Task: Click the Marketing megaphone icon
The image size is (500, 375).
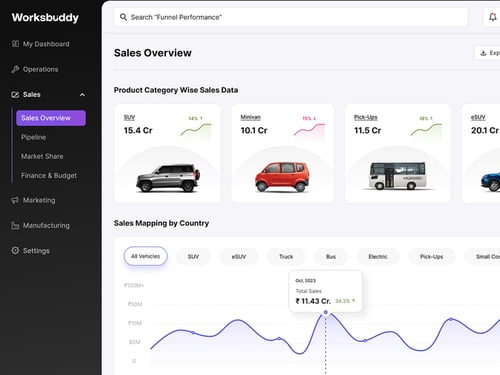Action: [15, 200]
